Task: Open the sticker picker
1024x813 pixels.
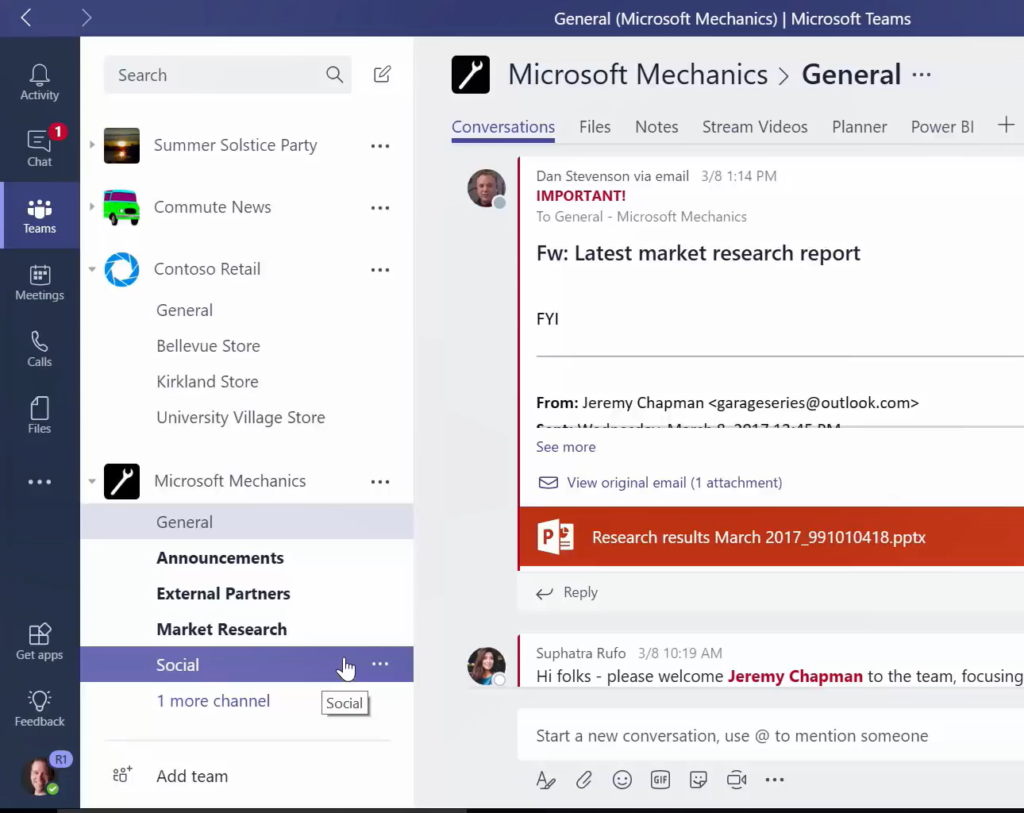Action: (x=698, y=780)
